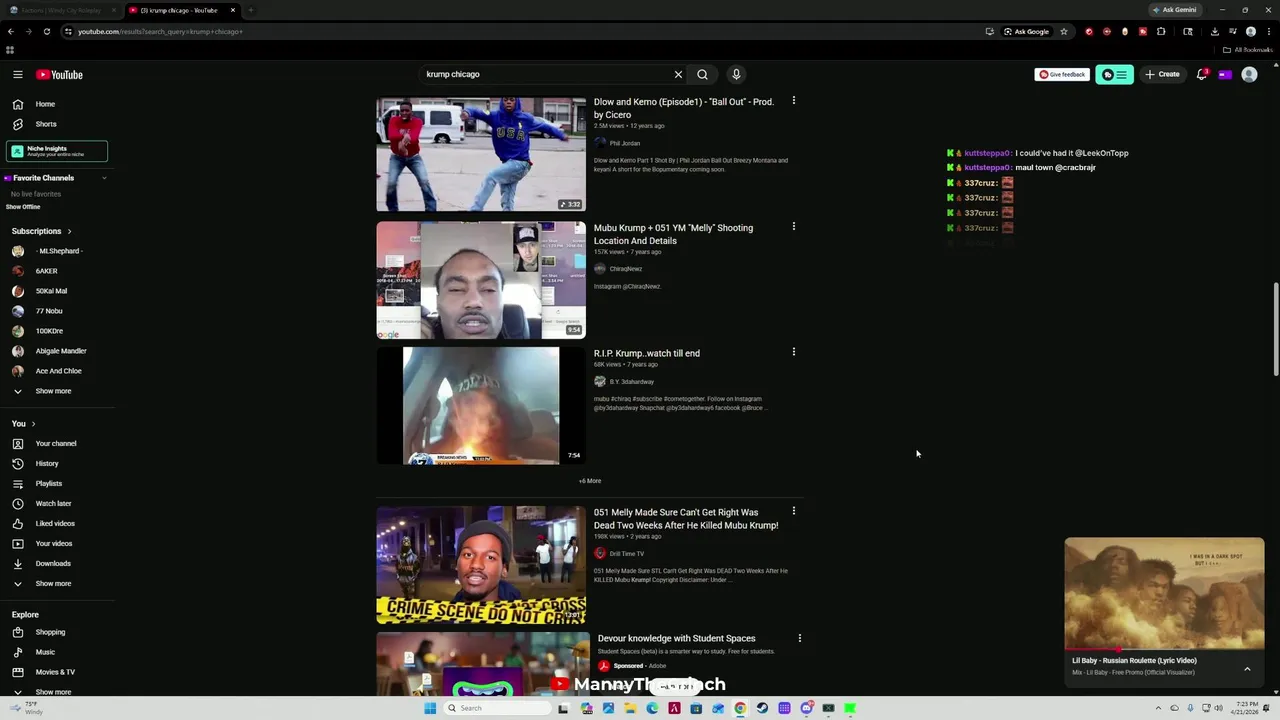
Task: Click the magnifier search button
Action: click(x=702, y=74)
